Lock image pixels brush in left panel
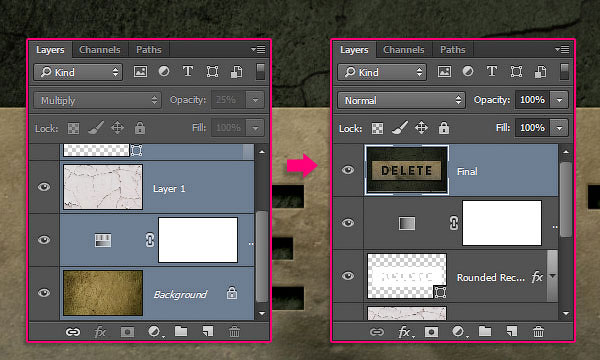 pos(96,128)
